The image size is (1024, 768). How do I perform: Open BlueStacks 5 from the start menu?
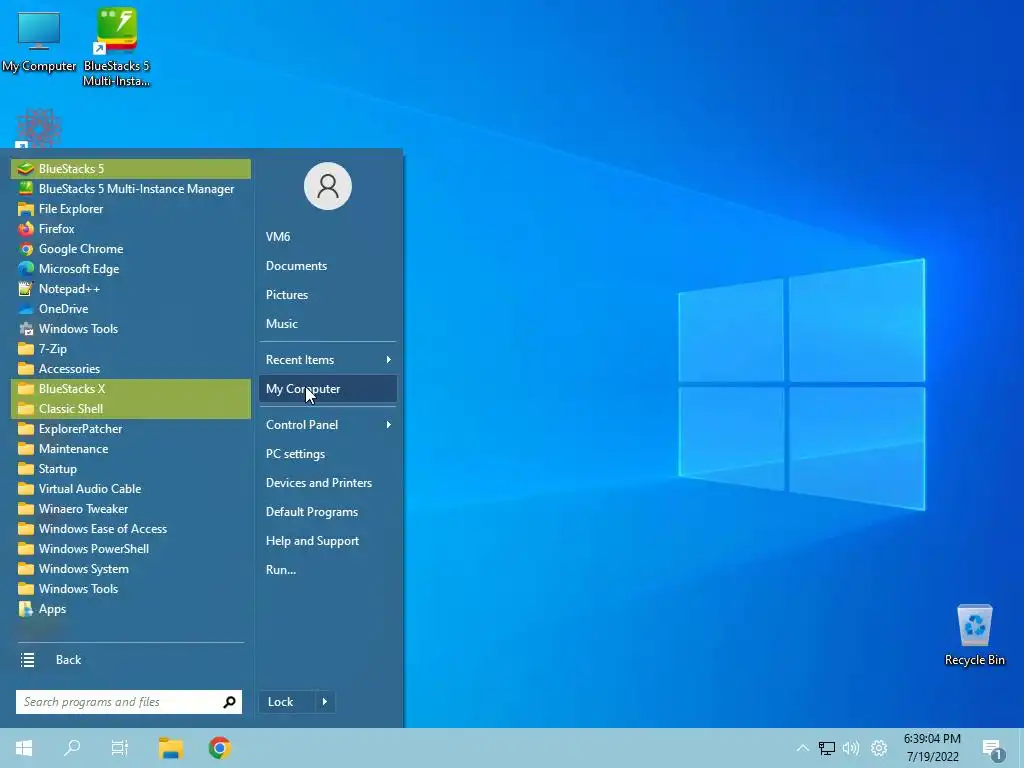131,168
